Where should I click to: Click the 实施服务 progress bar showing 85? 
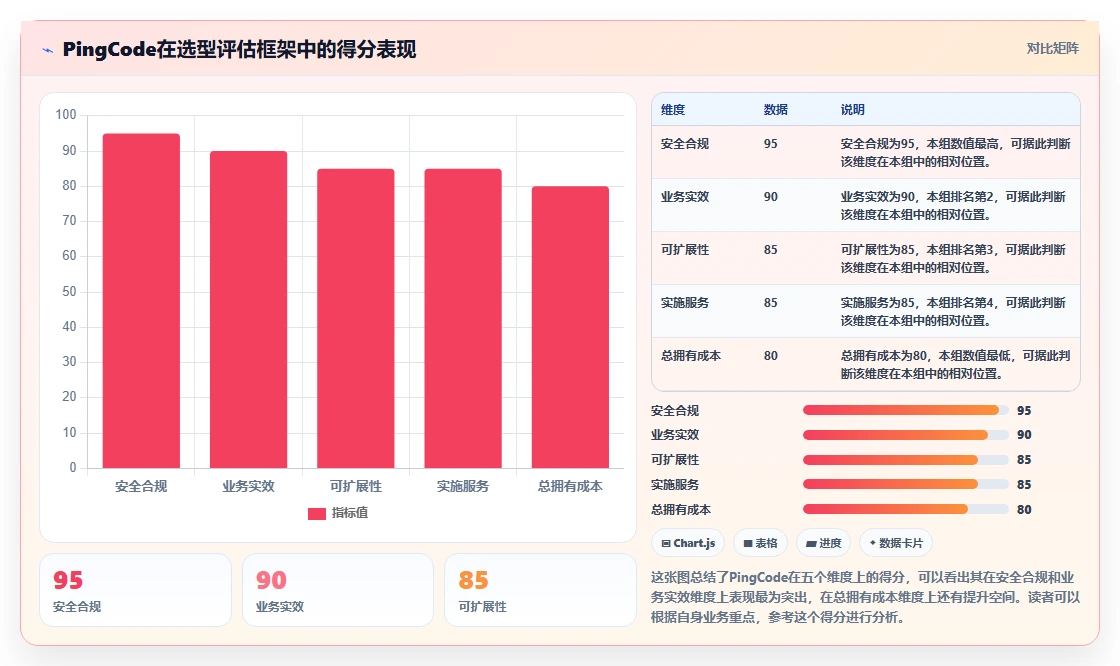pyautogui.click(x=906, y=484)
